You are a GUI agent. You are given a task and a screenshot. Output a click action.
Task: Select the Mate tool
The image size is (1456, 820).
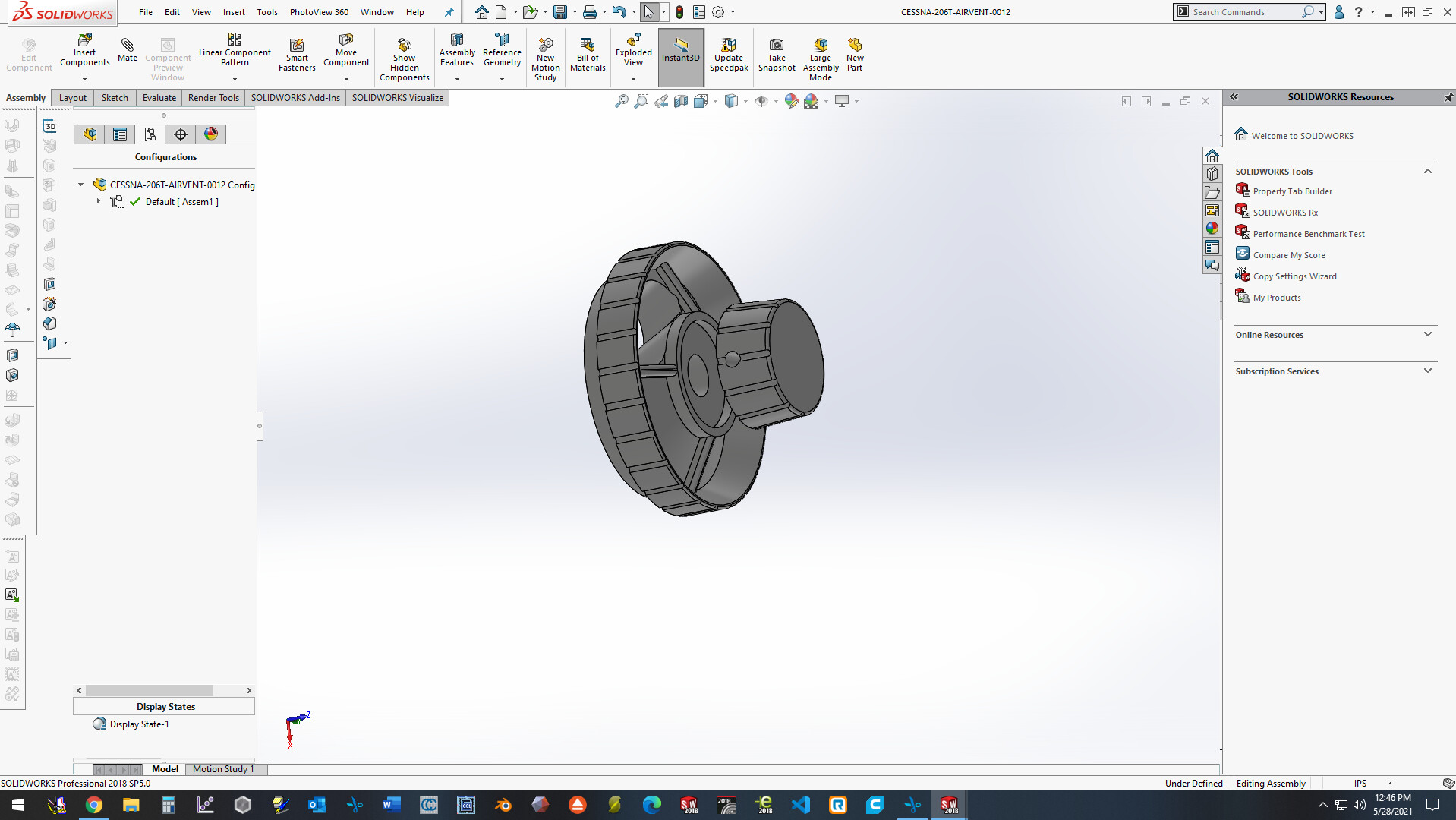128,49
